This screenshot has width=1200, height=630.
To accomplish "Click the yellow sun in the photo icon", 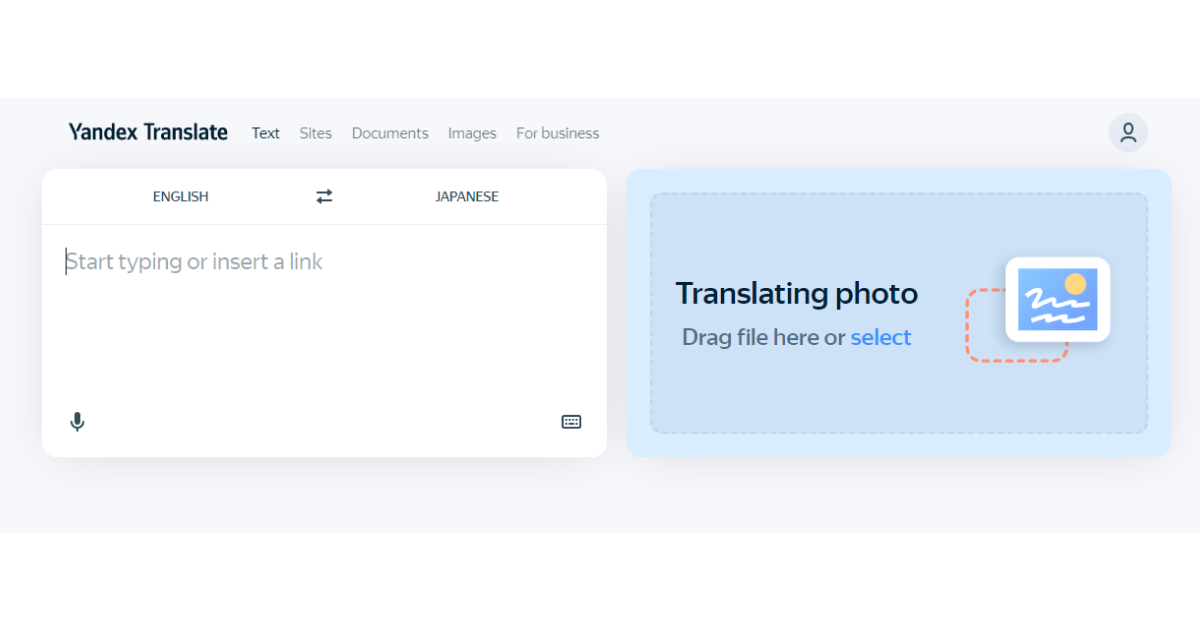I will (1077, 282).
